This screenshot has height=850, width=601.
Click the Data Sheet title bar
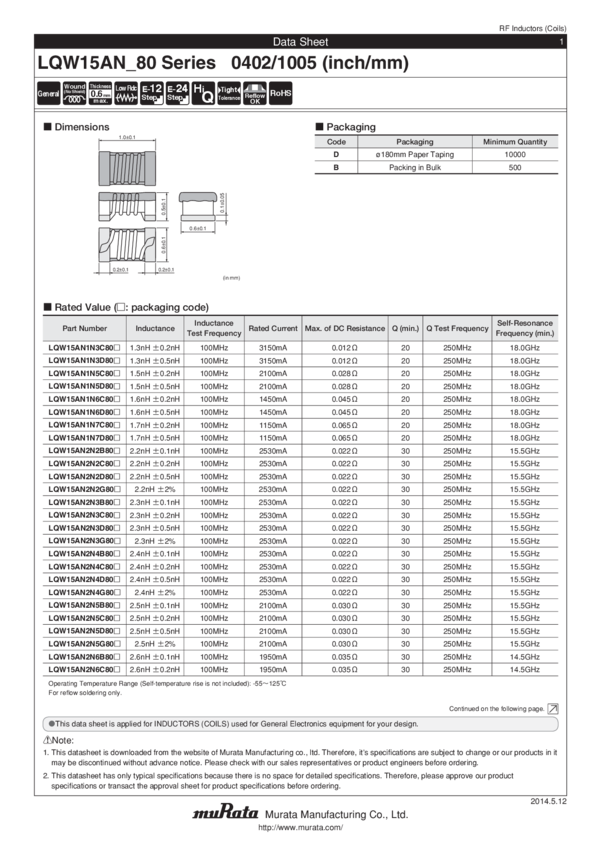[x=300, y=42]
